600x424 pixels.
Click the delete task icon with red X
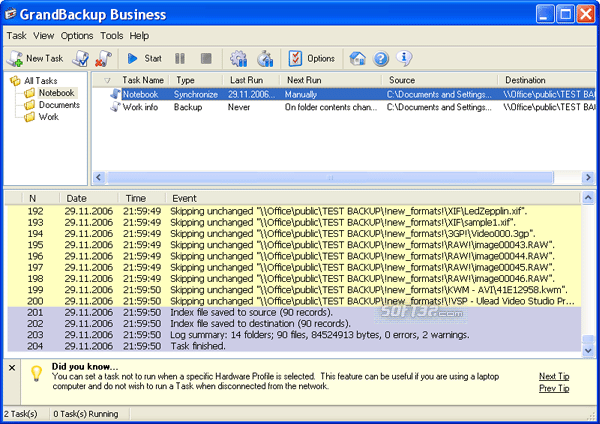click(103, 59)
